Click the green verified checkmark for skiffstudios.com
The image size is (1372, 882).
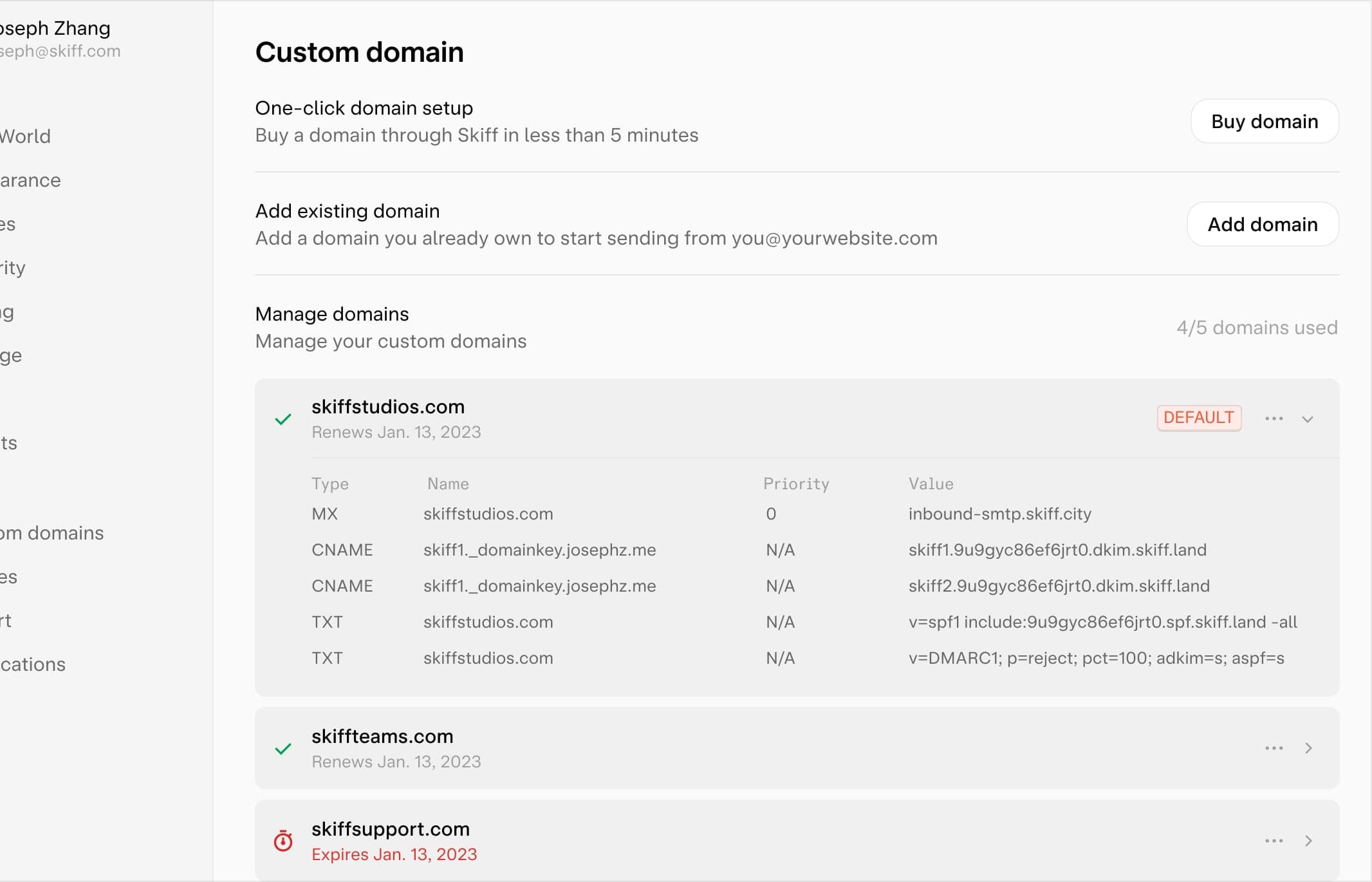(283, 420)
